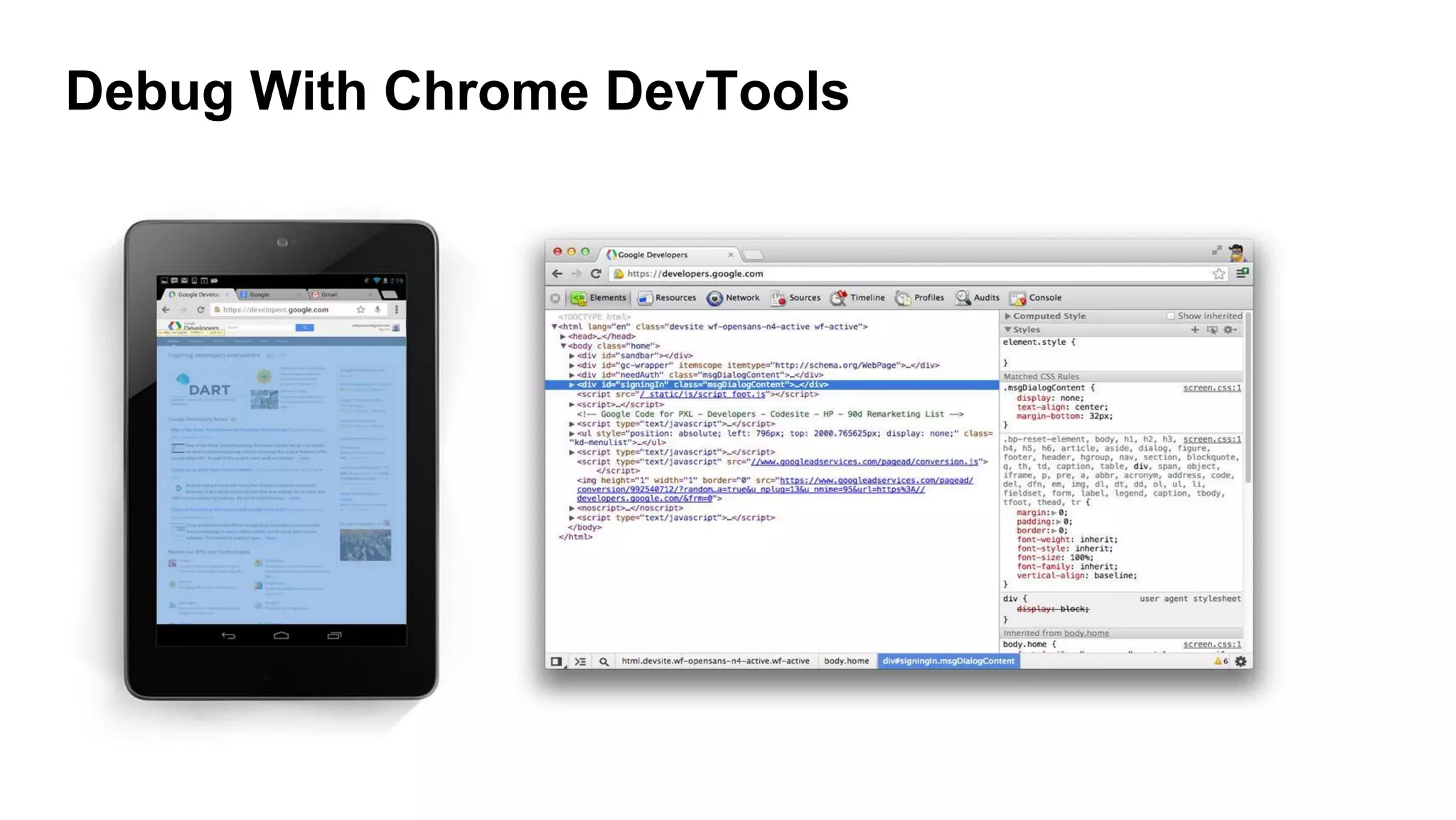
Task: Open the Audits panel
Action: pyautogui.click(x=977, y=298)
